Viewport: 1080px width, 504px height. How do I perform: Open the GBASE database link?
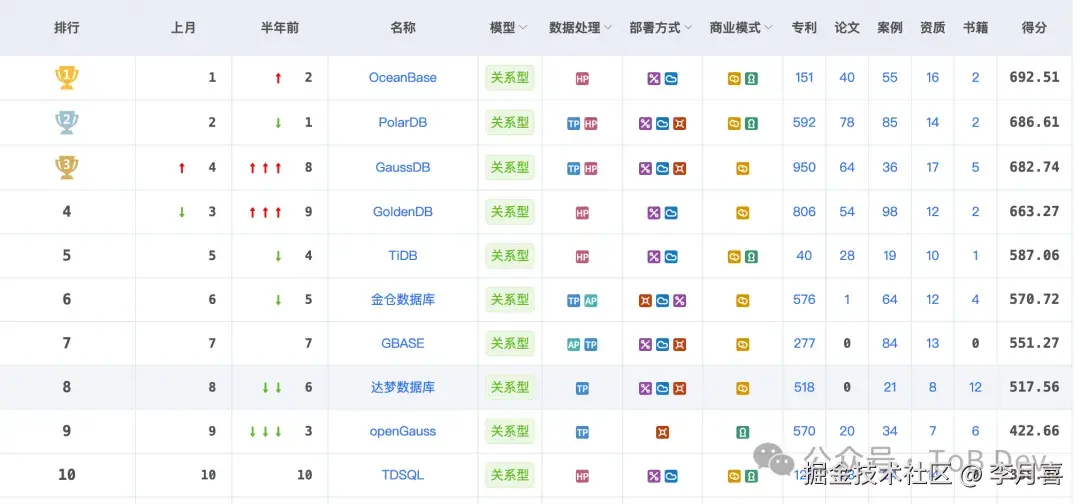click(403, 344)
